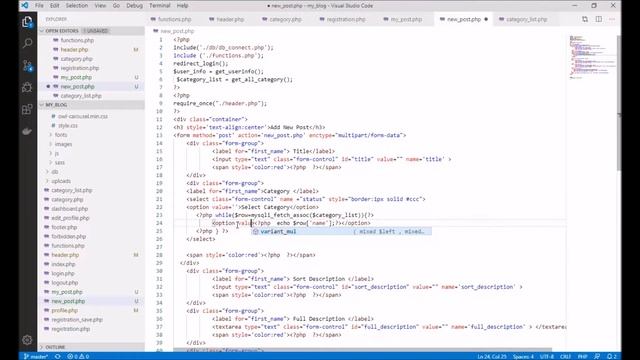Screen dimensions: 640x360
Task: Open the Source Control view
Action: [27, 65]
